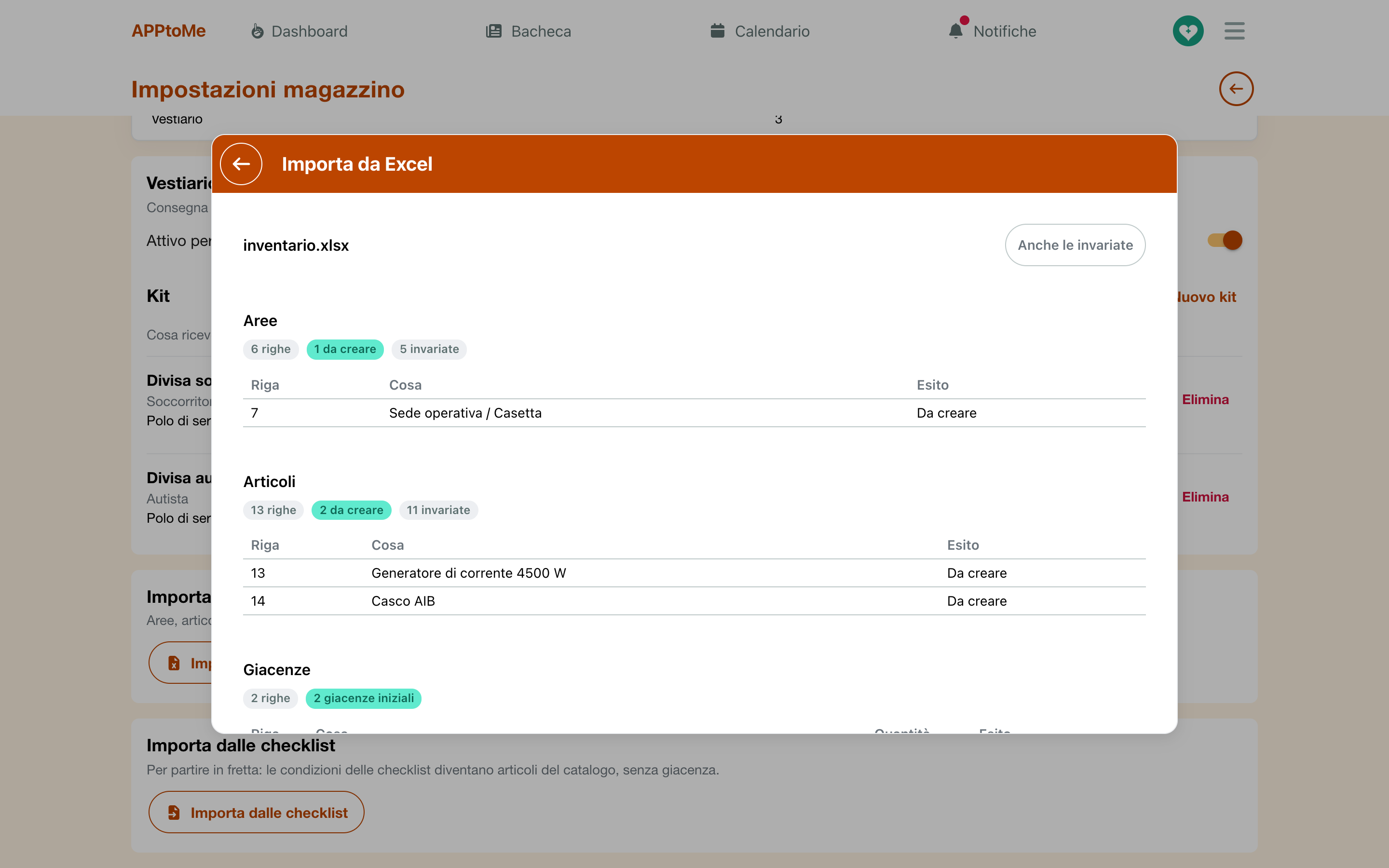Click the 2 da creare badge under Articoli
Viewport: 1389px width, 868px height.
click(351, 510)
